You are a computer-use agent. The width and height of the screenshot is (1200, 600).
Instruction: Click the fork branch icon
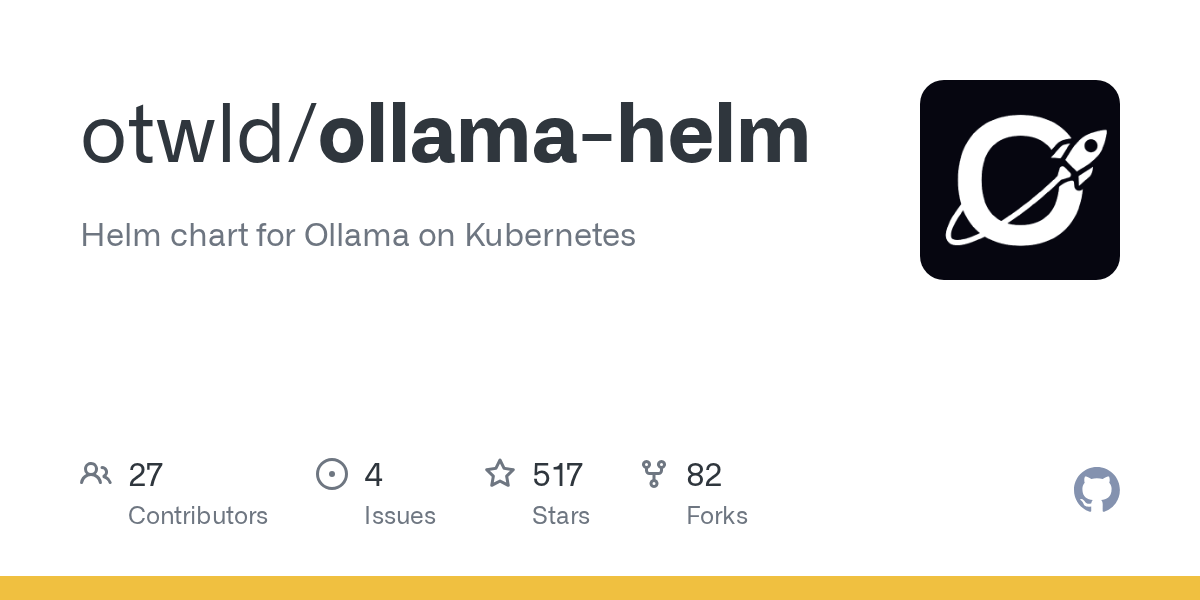654,474
